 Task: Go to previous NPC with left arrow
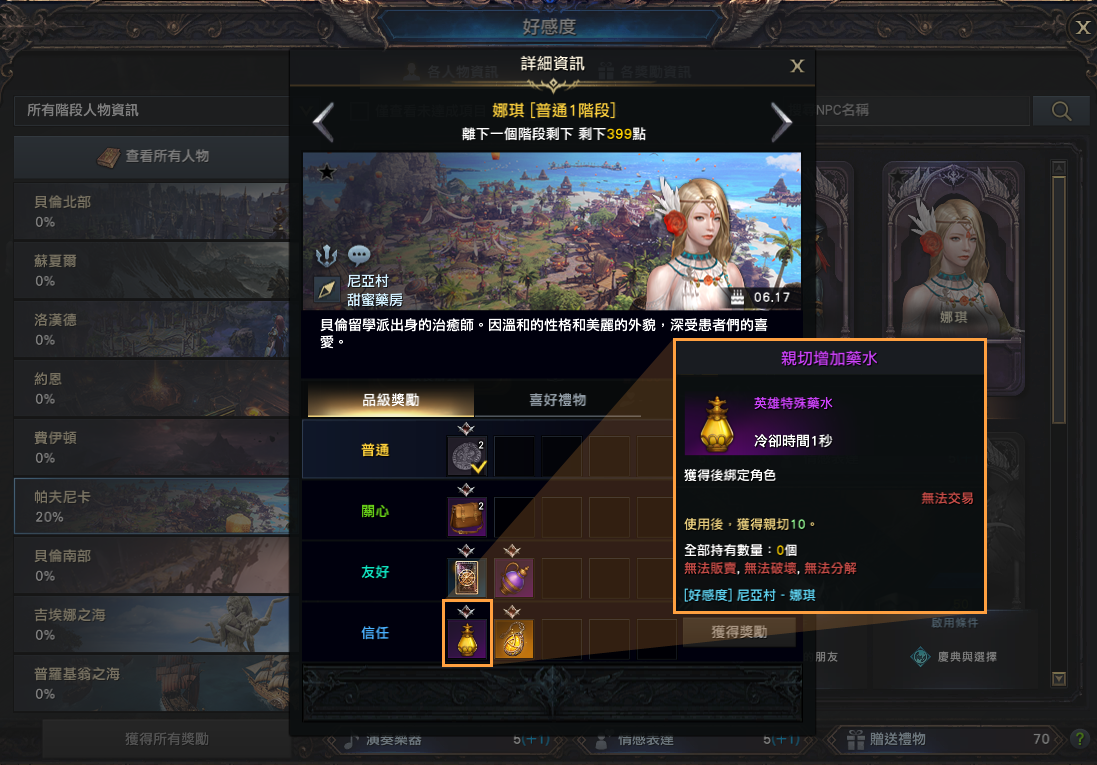323,122
